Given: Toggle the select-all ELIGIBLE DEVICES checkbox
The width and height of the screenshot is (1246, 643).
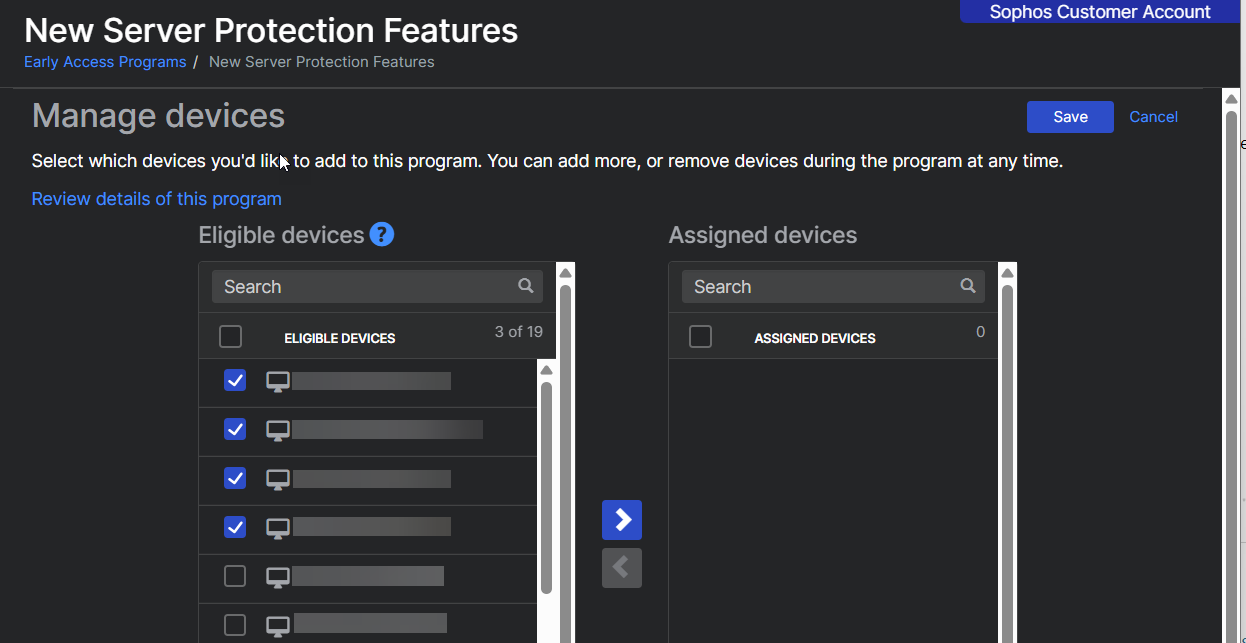Looking at the screenshot, I should point(230,337).
